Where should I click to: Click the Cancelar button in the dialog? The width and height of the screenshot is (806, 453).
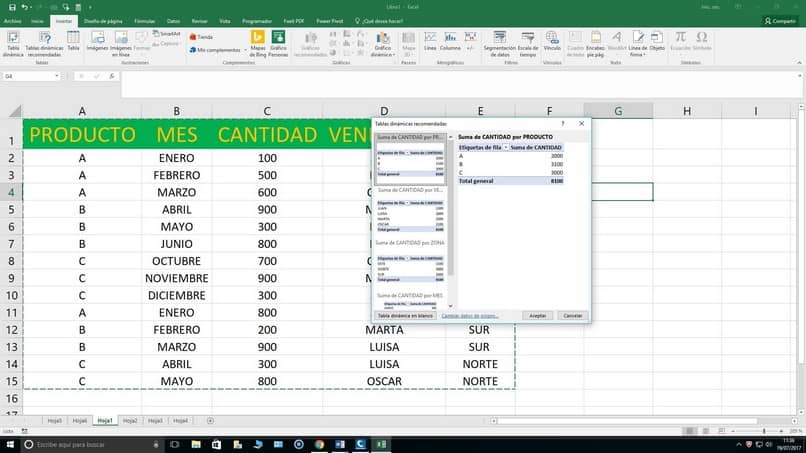coord(573,316)
